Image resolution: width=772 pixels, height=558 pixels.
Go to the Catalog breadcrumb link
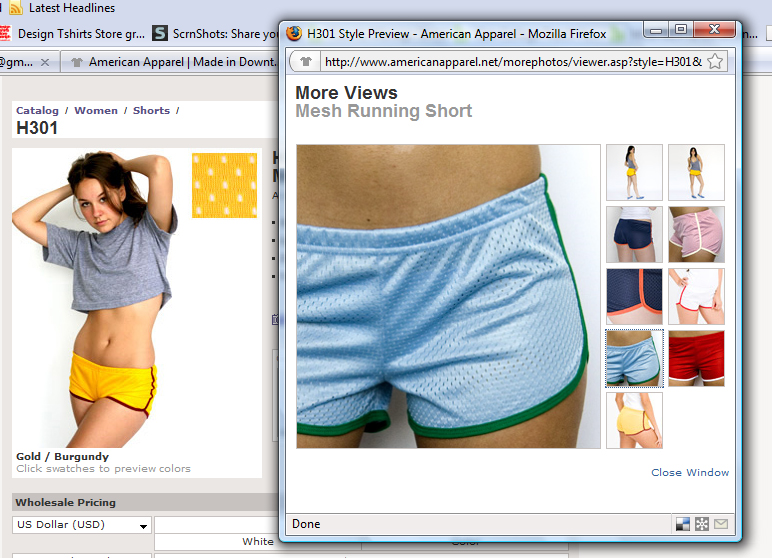pos(37,111)
